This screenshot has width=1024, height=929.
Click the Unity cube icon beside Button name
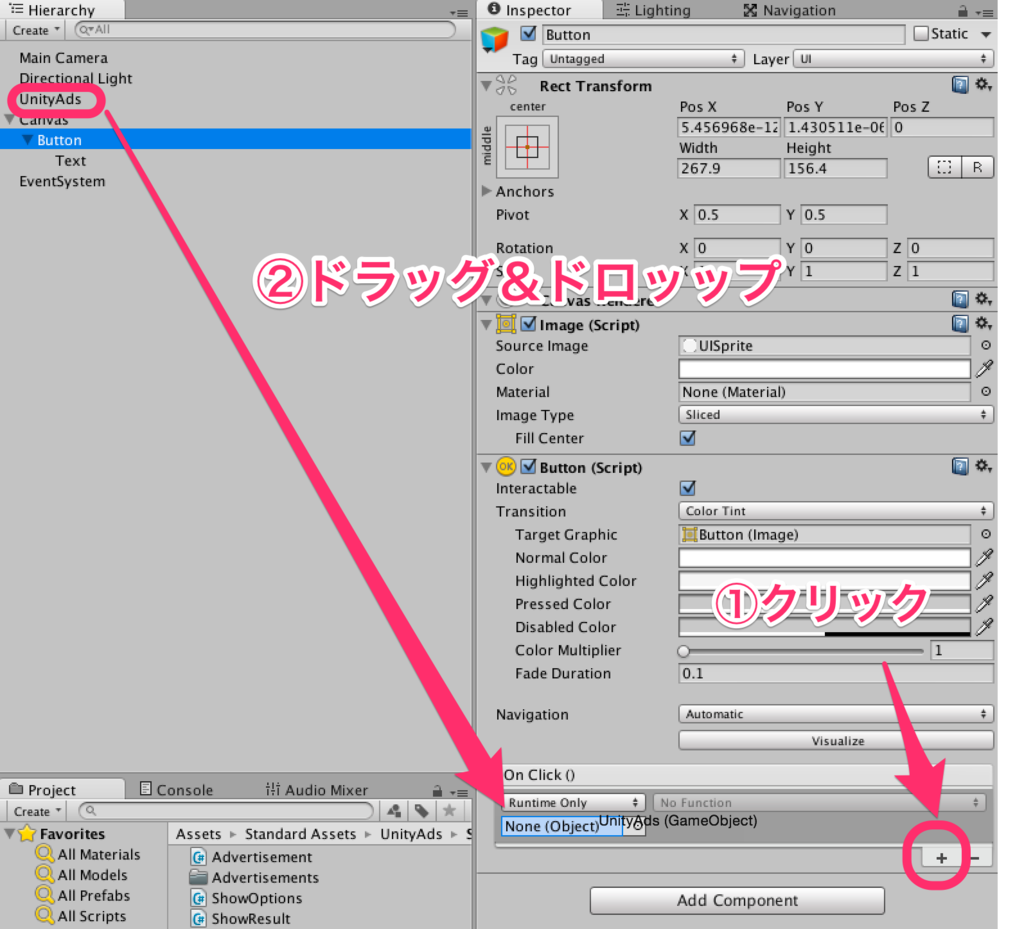click(495, 33)
